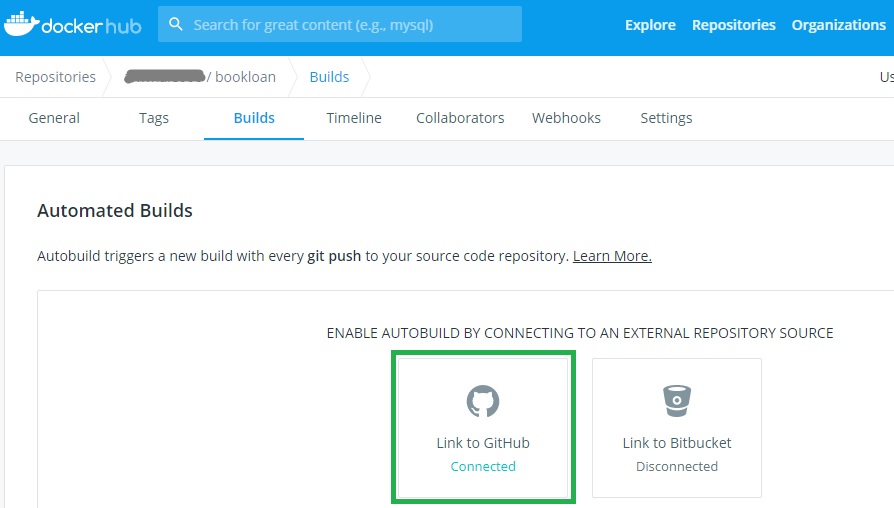Screen dimensions: 894x508
Task: Click the ENABLE AUTOBUILD instruction text
Action: point(580,333)
